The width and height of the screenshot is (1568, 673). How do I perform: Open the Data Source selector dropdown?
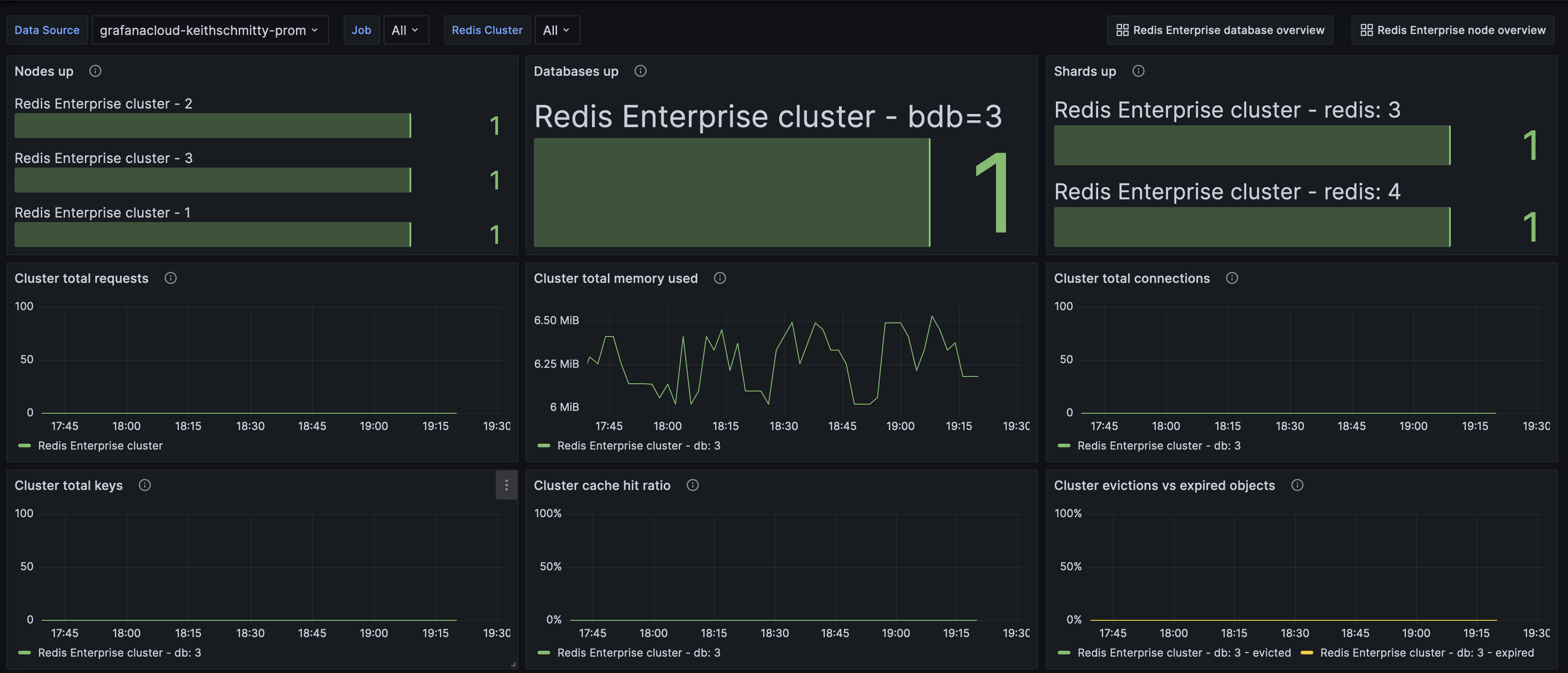[210, 29]
